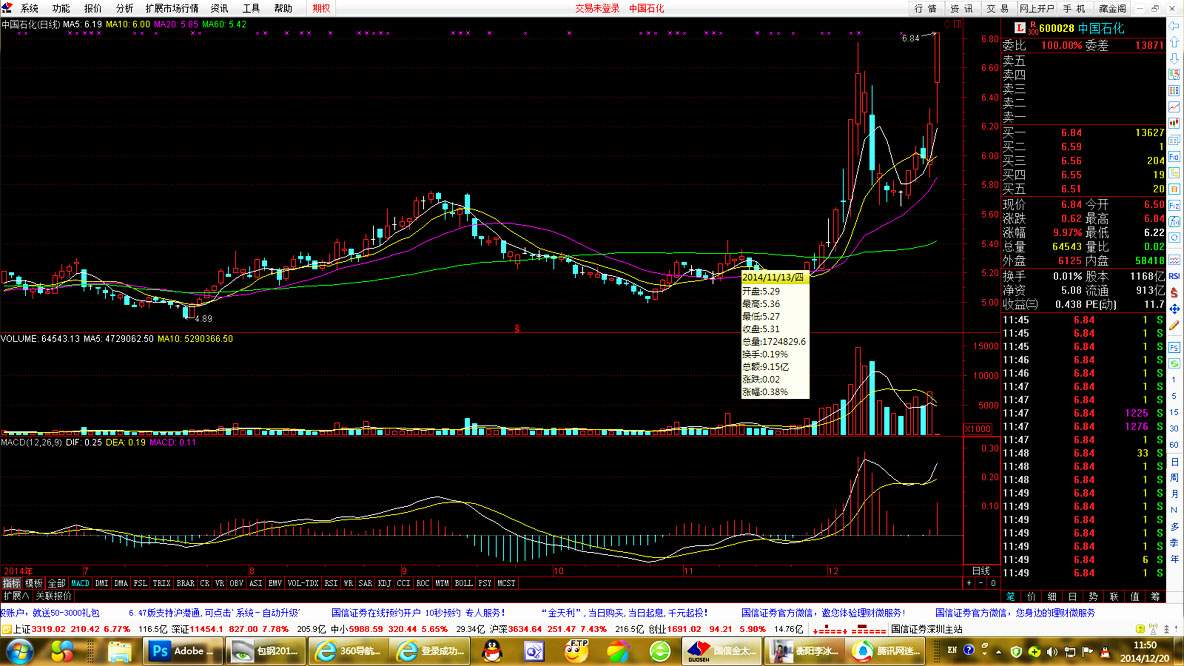
Task: Click the red L badge beside 600028
Action: pyautogui.click(x=1019, y=28)
